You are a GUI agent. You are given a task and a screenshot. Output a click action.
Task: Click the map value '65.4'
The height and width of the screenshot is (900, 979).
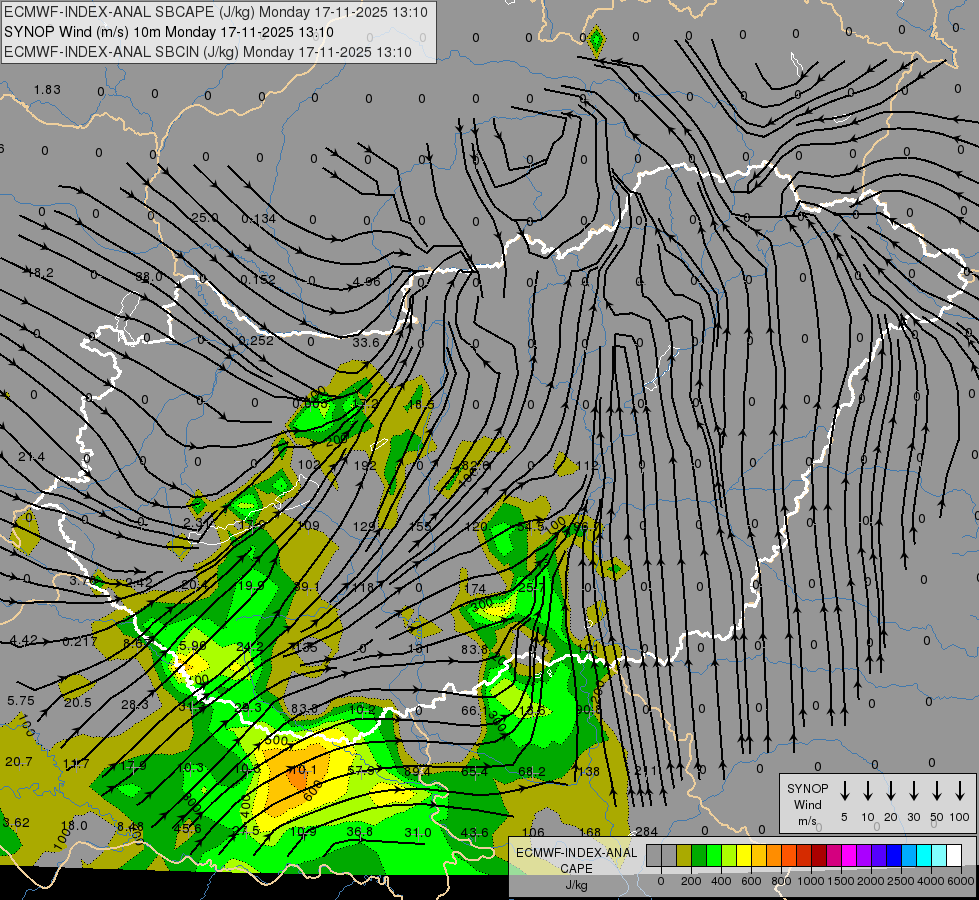tap(475, 771)
